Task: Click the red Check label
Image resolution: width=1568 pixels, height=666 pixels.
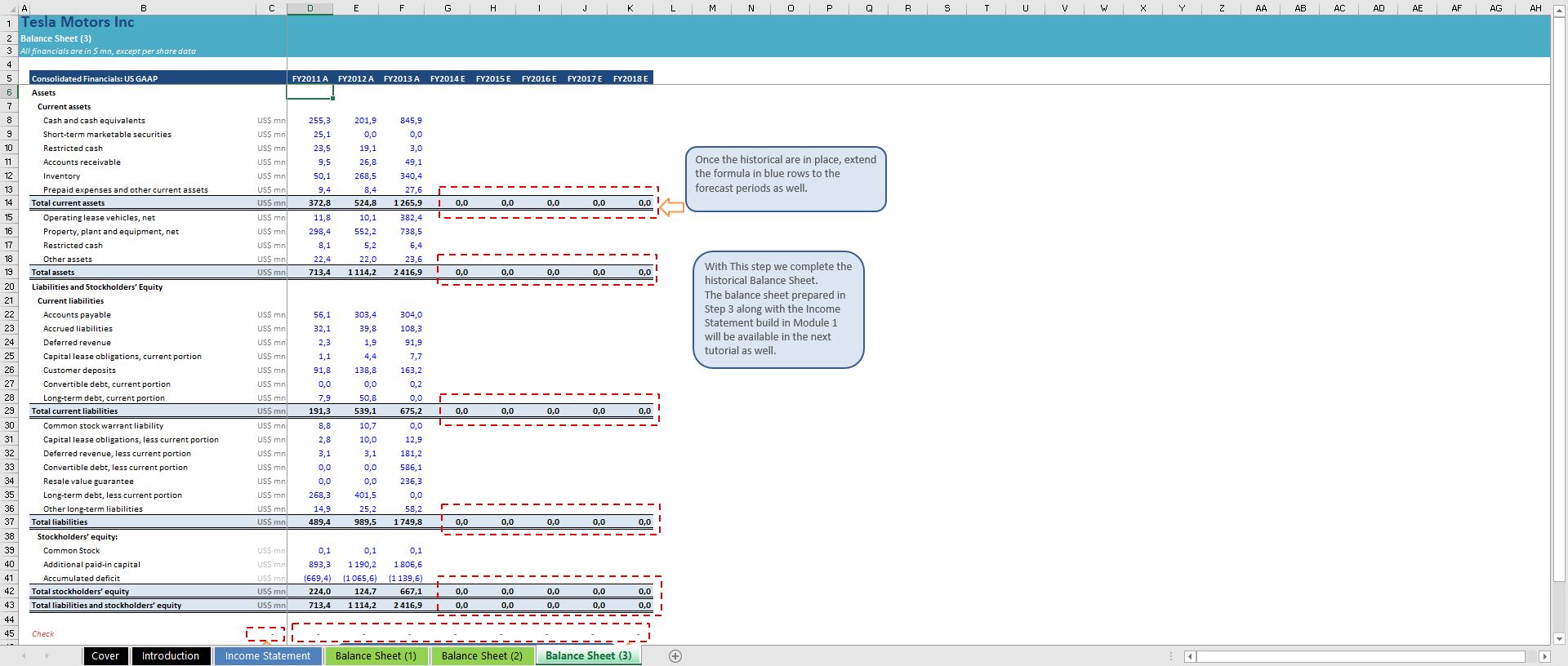Action: click(42, 634)
